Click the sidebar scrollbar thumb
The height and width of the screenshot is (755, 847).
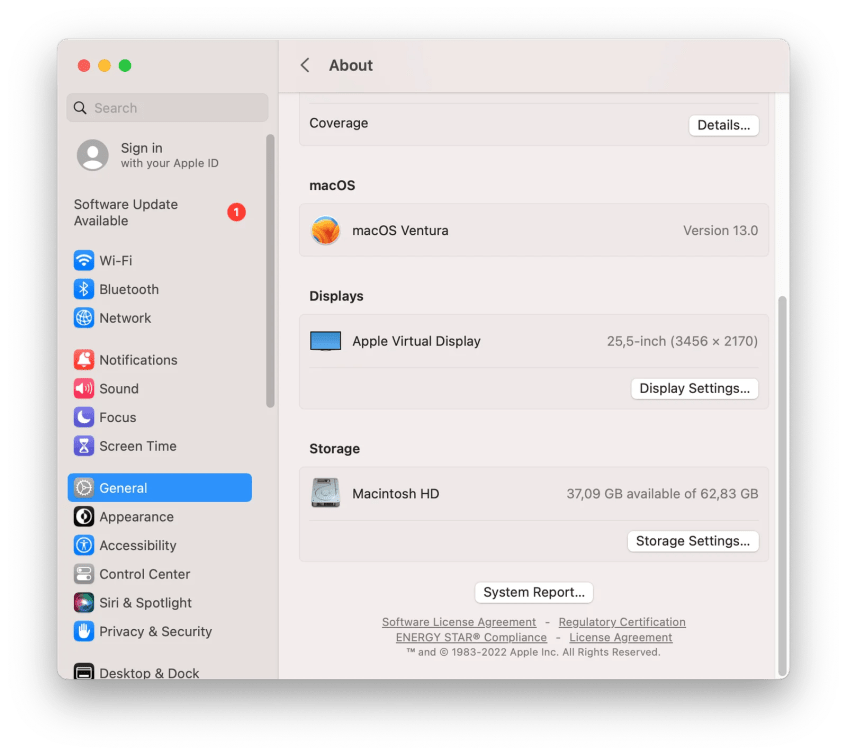pyautogui.click(x=270, y=271)
